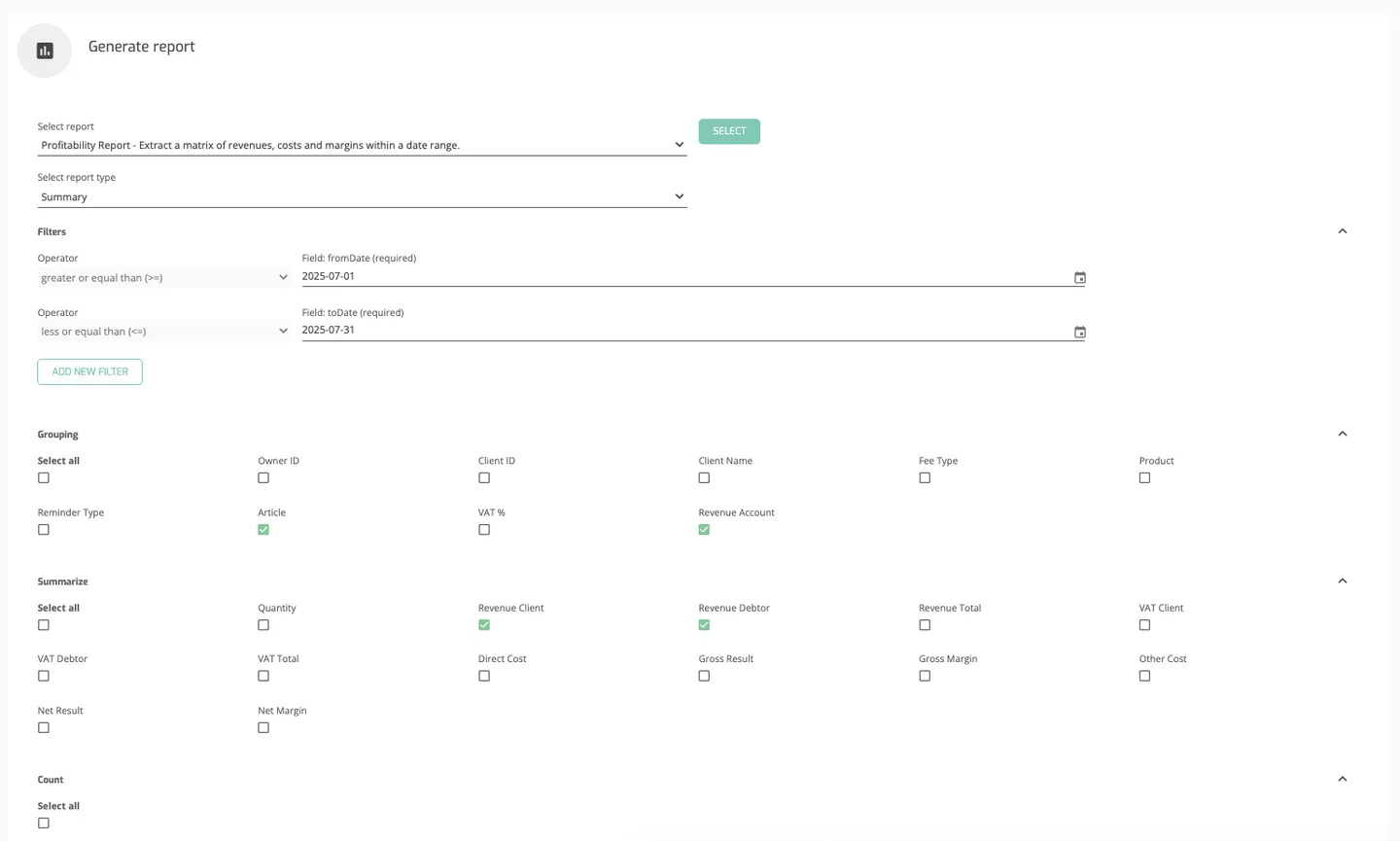The width and height of the screenshot is (1400, 841).
Task: Uncheck the Revenue Account grouping checkbox
Action: coord(704,530)
